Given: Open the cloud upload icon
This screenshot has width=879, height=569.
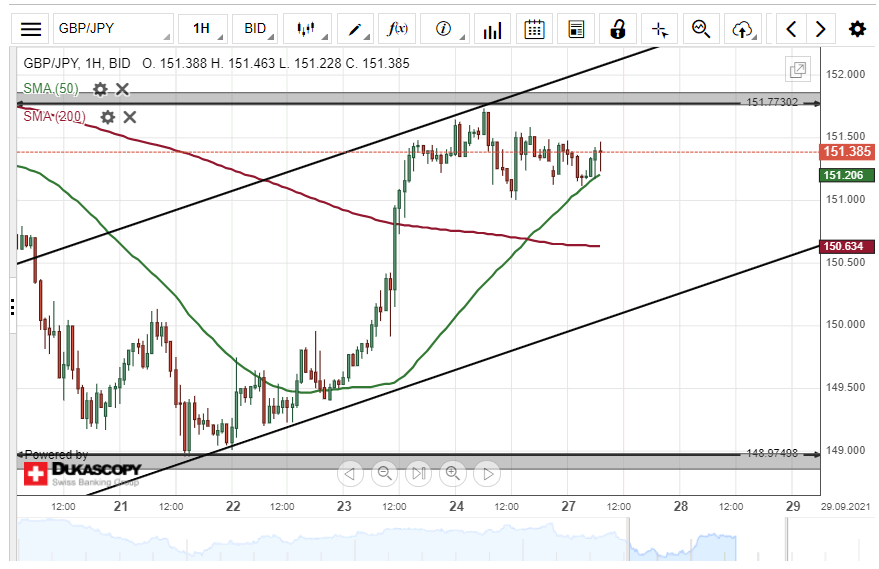Looking at the screenshot, I should (742, 29).
